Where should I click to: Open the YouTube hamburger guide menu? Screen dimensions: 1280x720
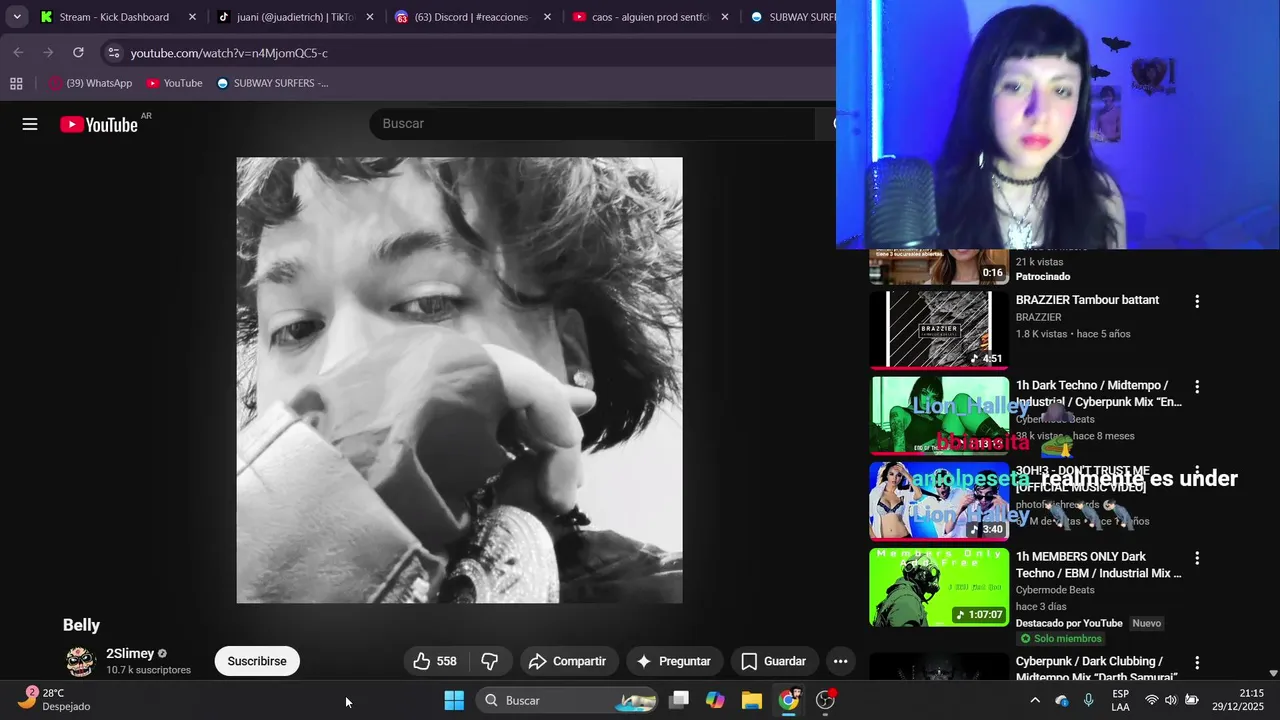coord(30,124)
